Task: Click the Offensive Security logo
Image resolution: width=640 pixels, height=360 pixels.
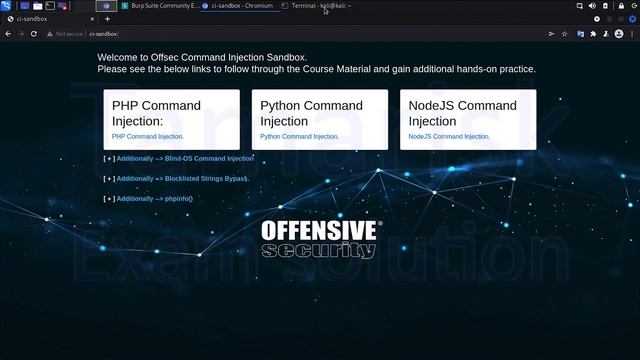Action: pos(322,239)
